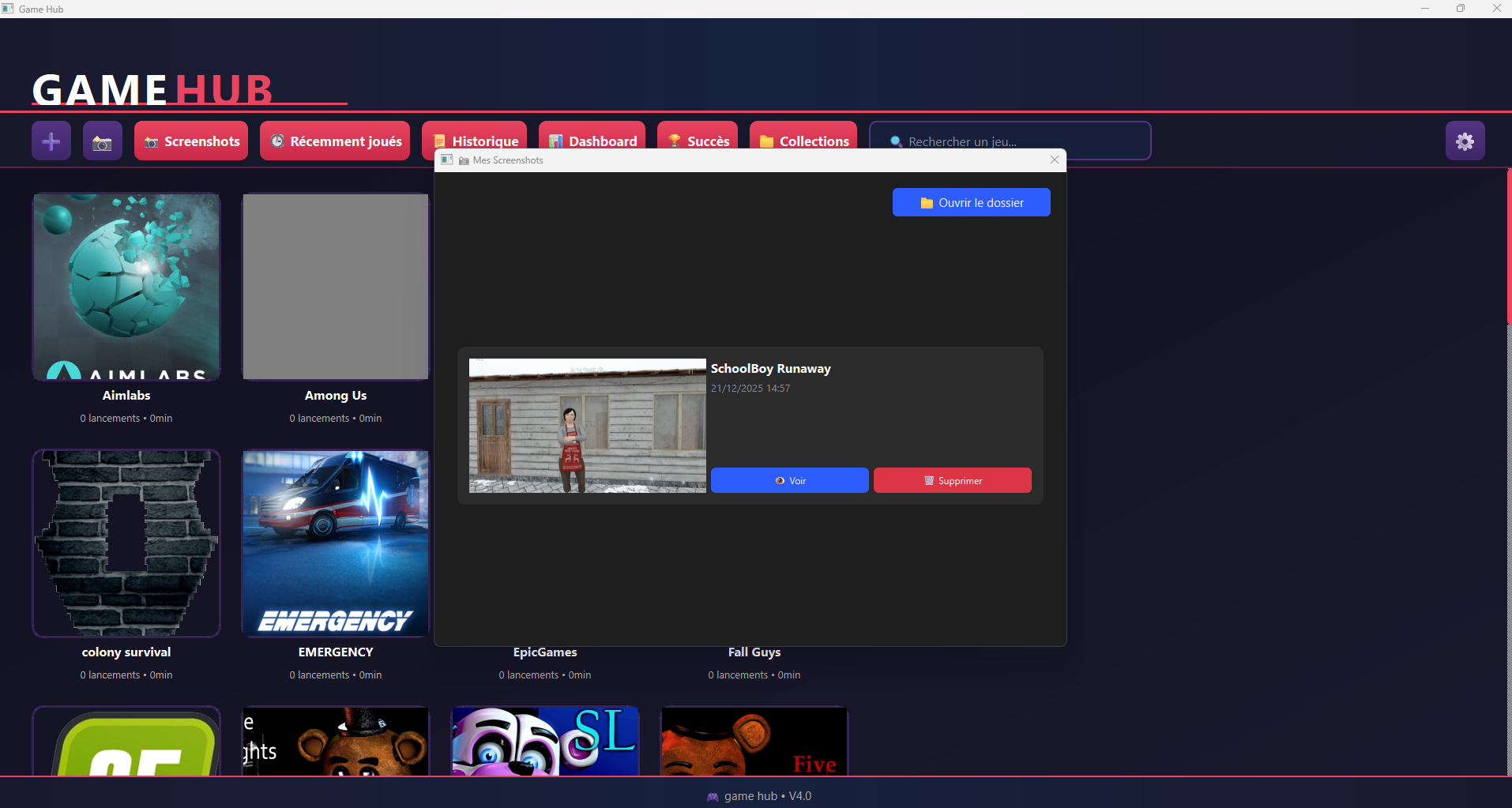Delete the screenshot with Supprimer
Viewport: 1512px width, 808px height.
(x=953, y=480)
